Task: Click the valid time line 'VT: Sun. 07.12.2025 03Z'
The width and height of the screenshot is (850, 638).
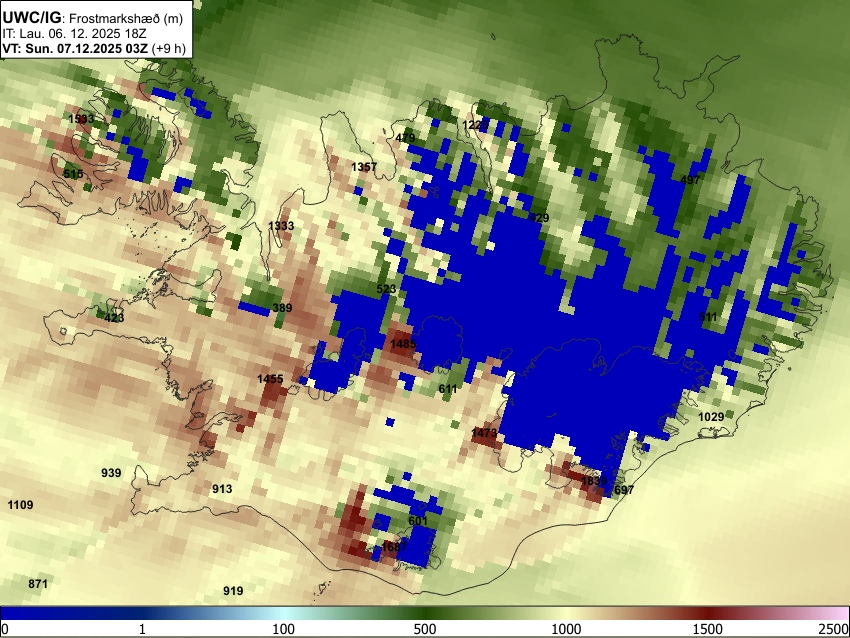Action: pos(75,48)
